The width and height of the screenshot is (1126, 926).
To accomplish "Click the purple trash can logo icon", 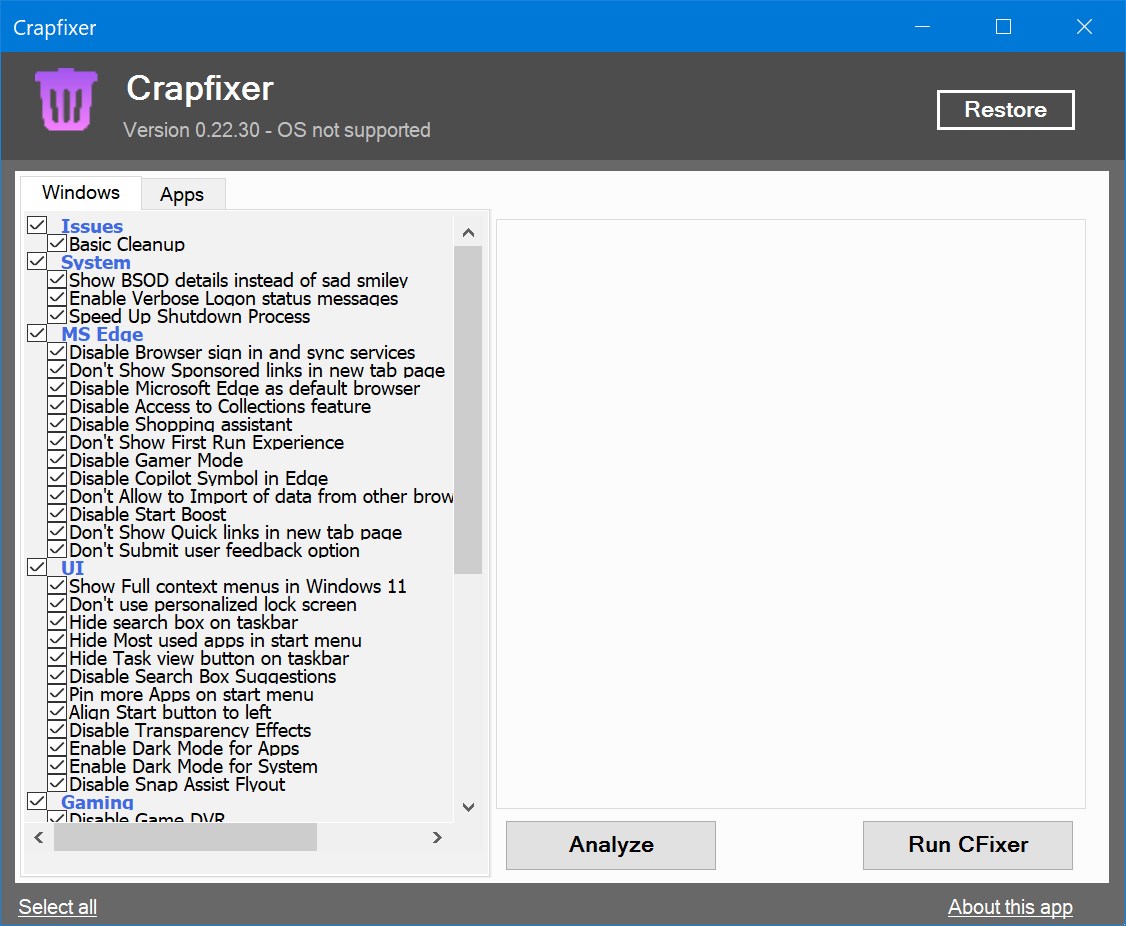I will [x=64, y=100].
